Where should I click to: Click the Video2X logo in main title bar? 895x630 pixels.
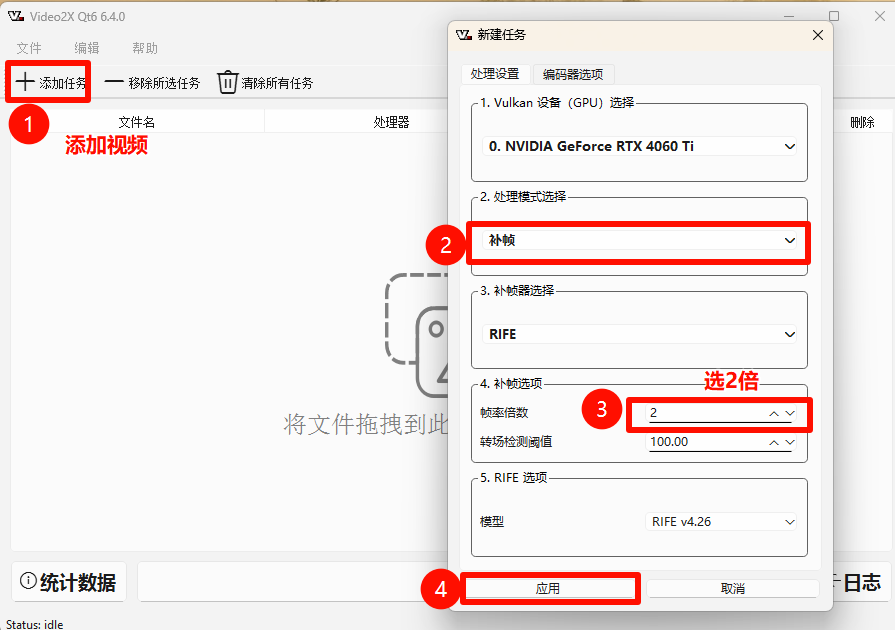16,17
